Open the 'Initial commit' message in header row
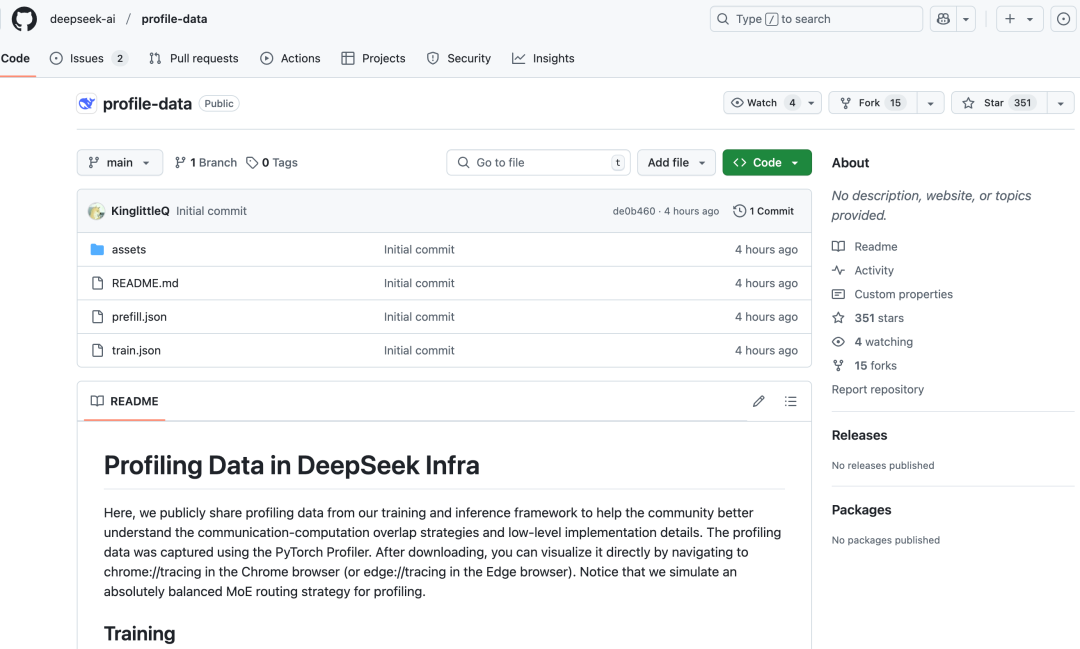This screenshot has width=1080, height=649. tap(211, 211)
